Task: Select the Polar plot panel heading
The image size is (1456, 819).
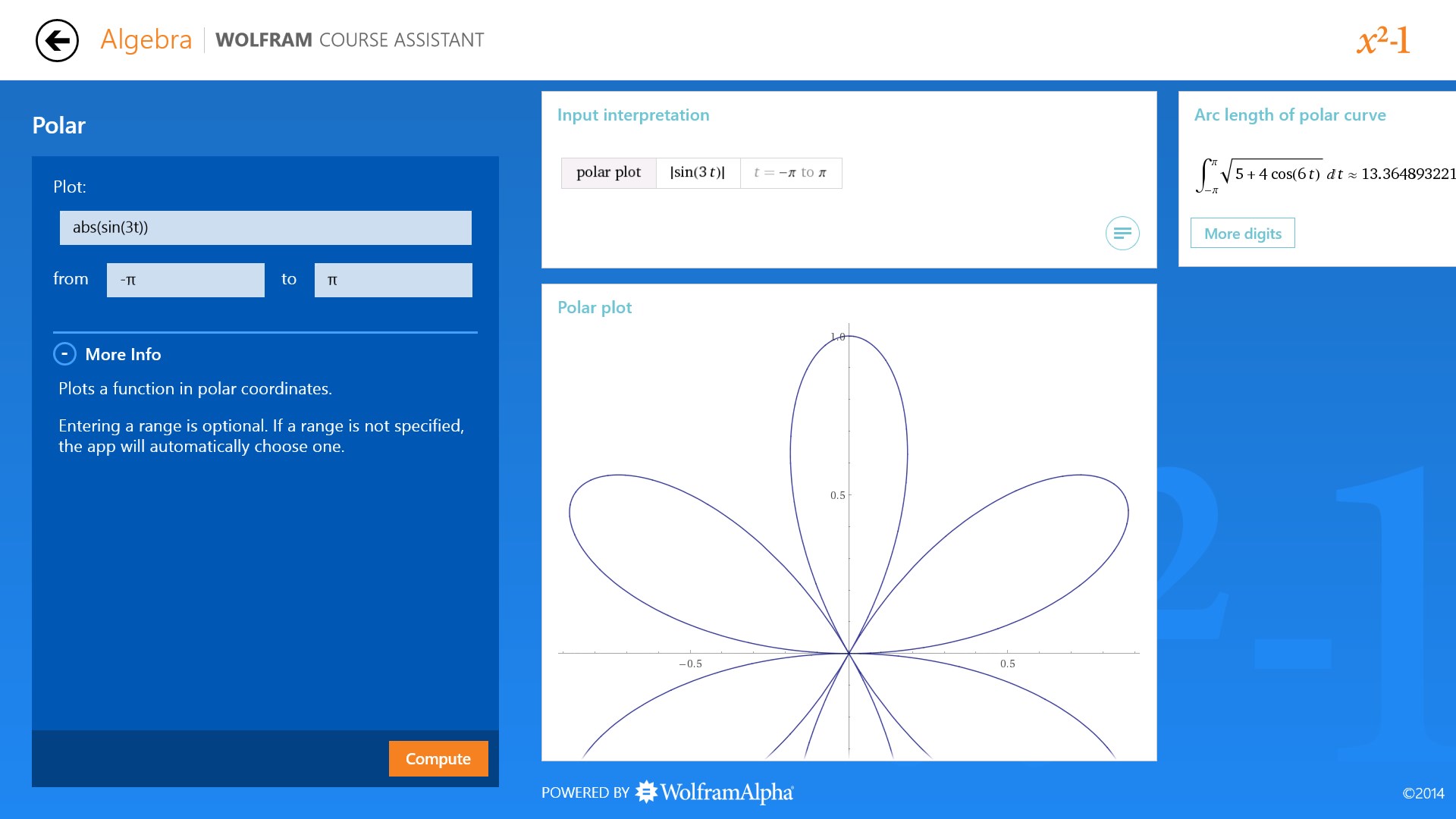Action: pyautogui.click(x=595, y=308)
